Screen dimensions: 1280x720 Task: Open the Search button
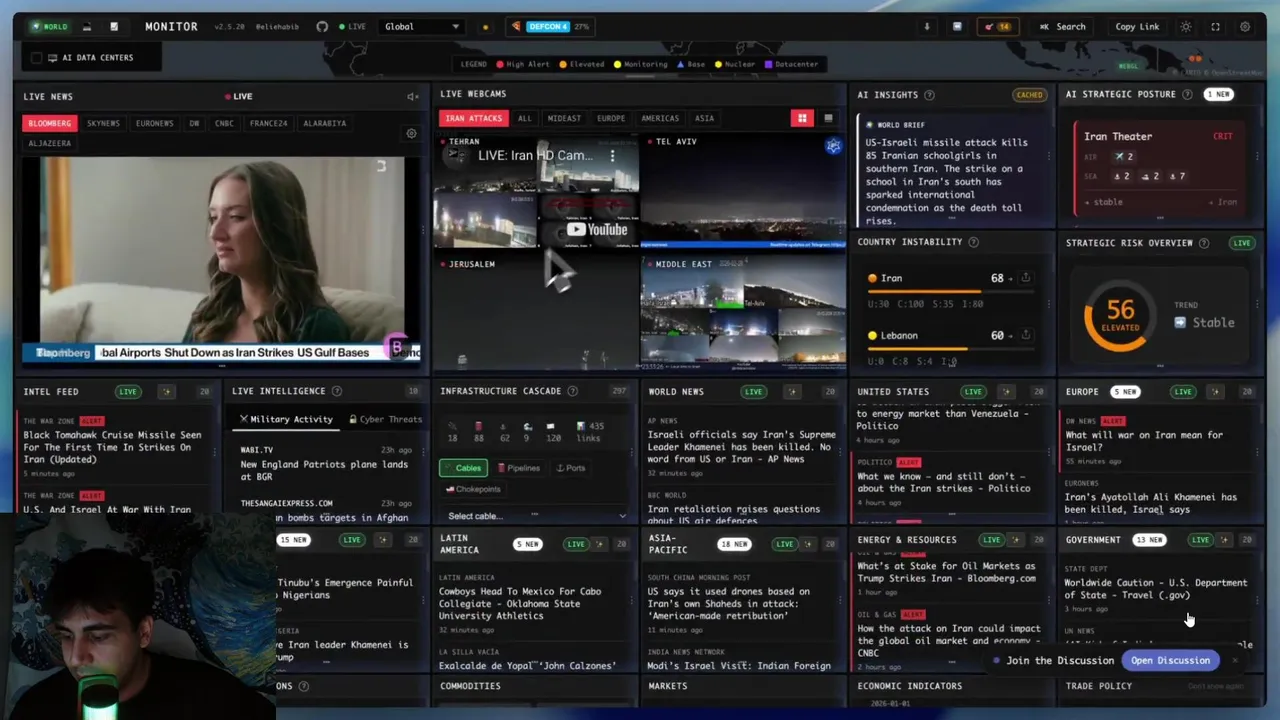coord(1062,27)
